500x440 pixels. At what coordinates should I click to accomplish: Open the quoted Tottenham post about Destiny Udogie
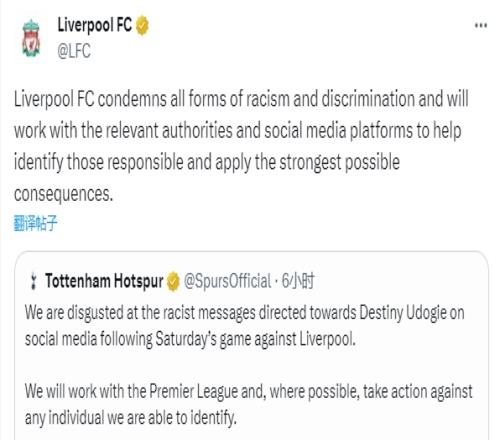(x=252, y=345)
